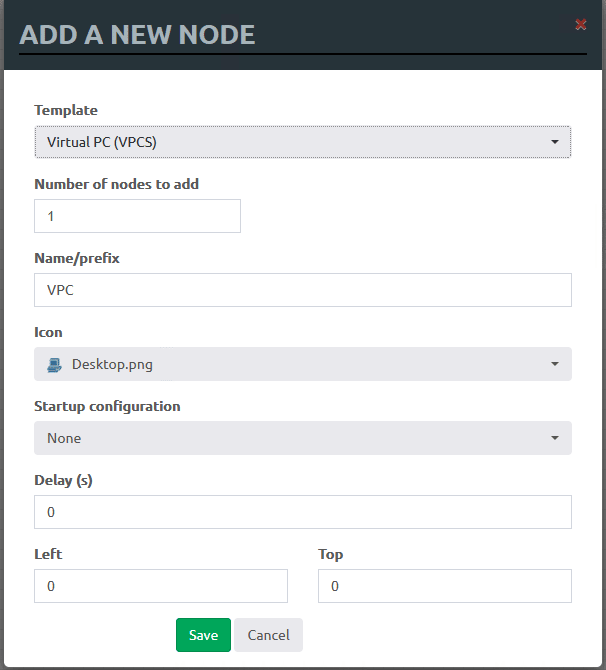
Task: Select the Delay (s) input box
Action: (302, 512)
